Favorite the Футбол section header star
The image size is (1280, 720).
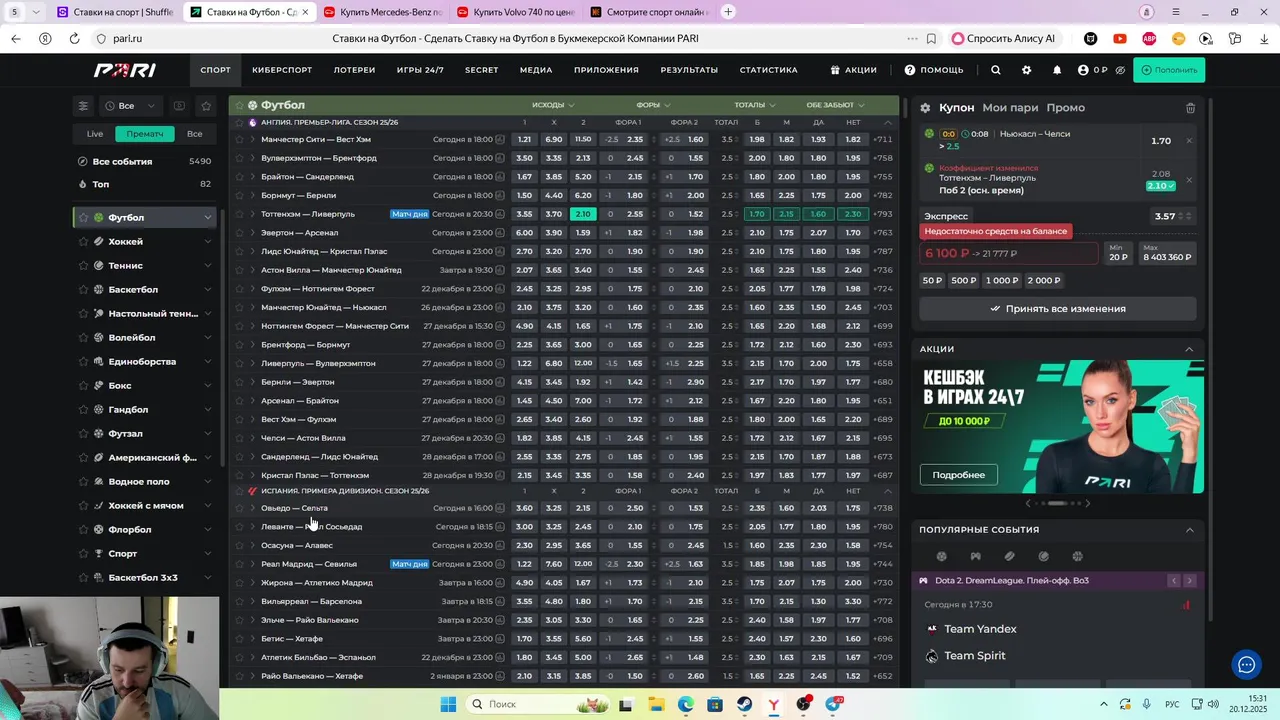238,105
